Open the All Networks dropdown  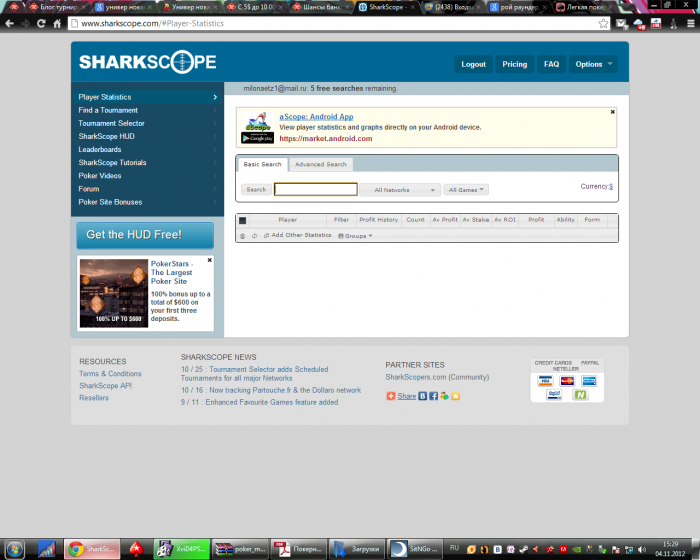coord(400,190)
